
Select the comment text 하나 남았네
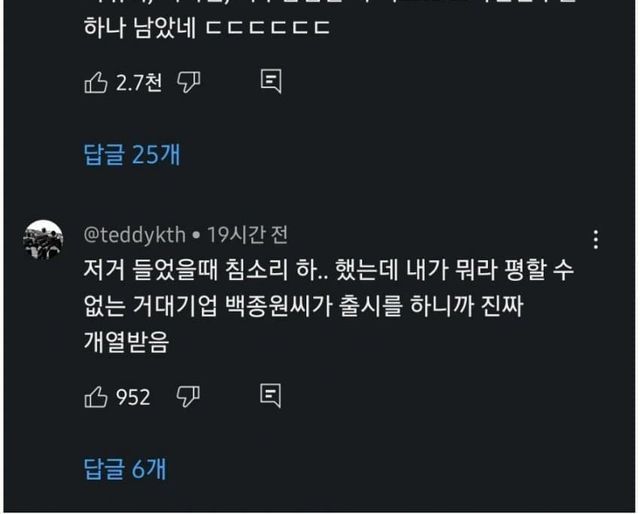click(140, 28)
